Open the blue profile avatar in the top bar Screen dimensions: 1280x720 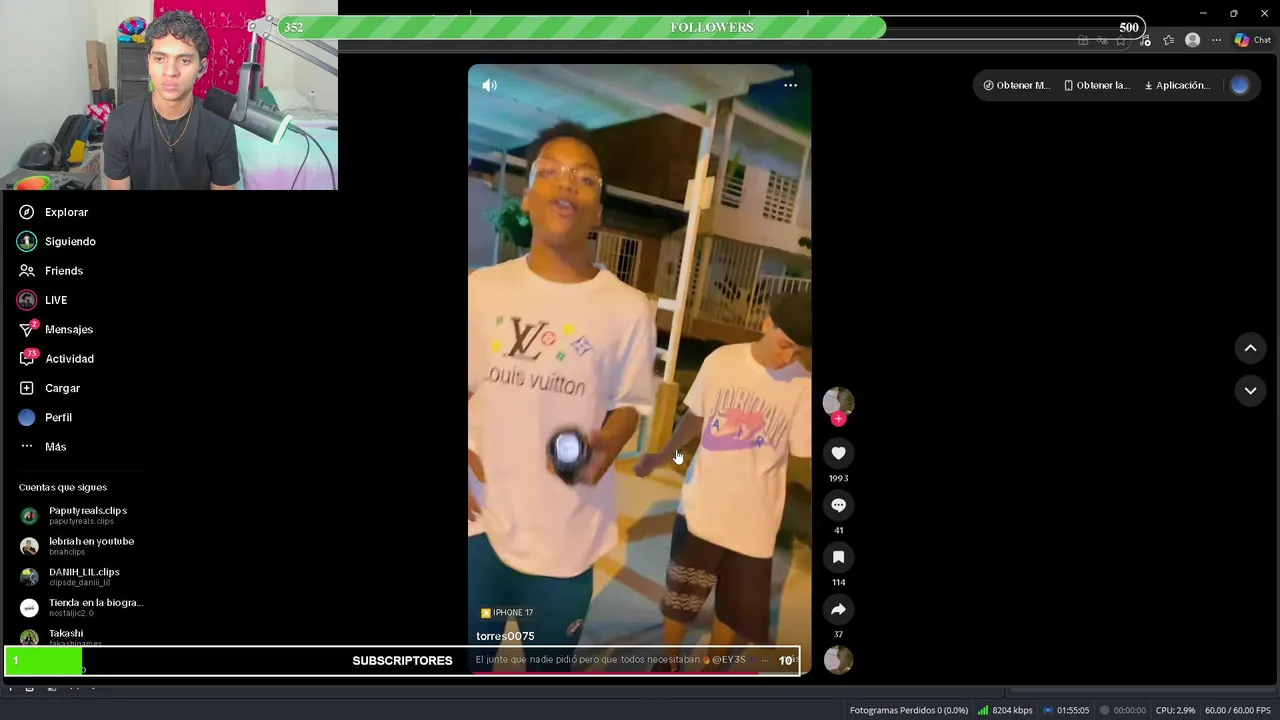[x=1240, y=85]
